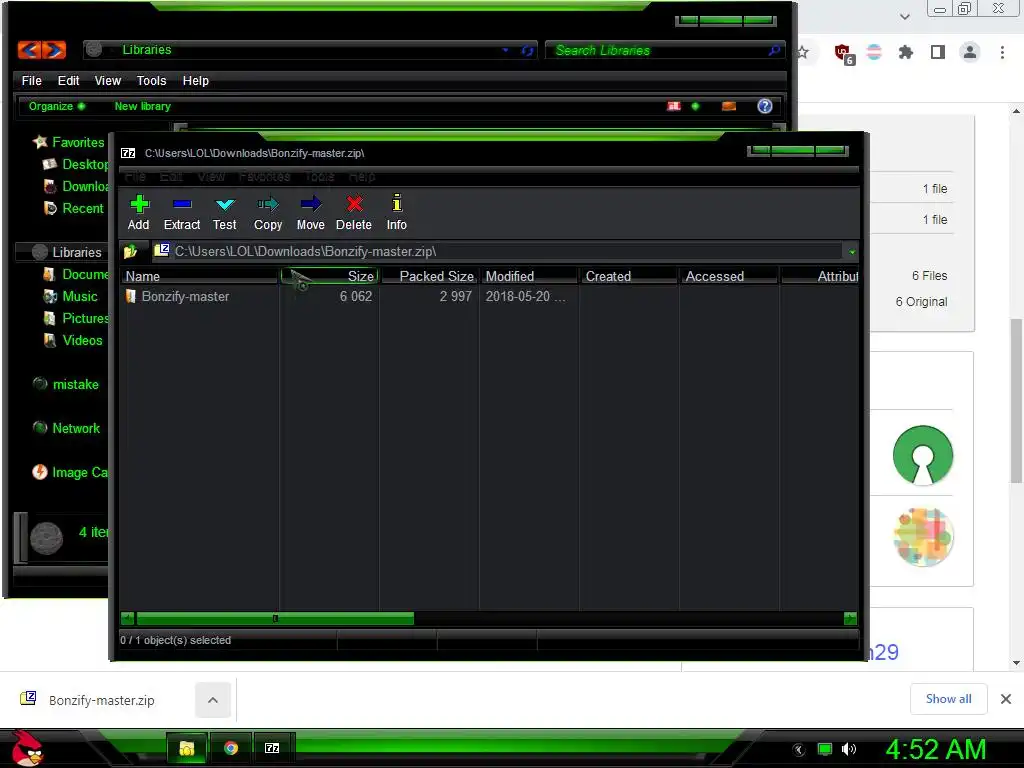Click the uBlock Origin extension icon

844,53
